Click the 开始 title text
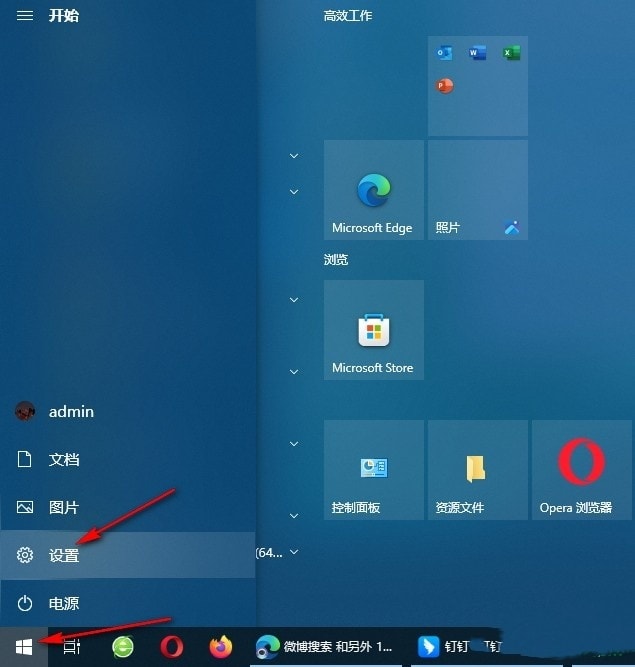The width and height of the screenshot is (635, 667). point(64,16)
